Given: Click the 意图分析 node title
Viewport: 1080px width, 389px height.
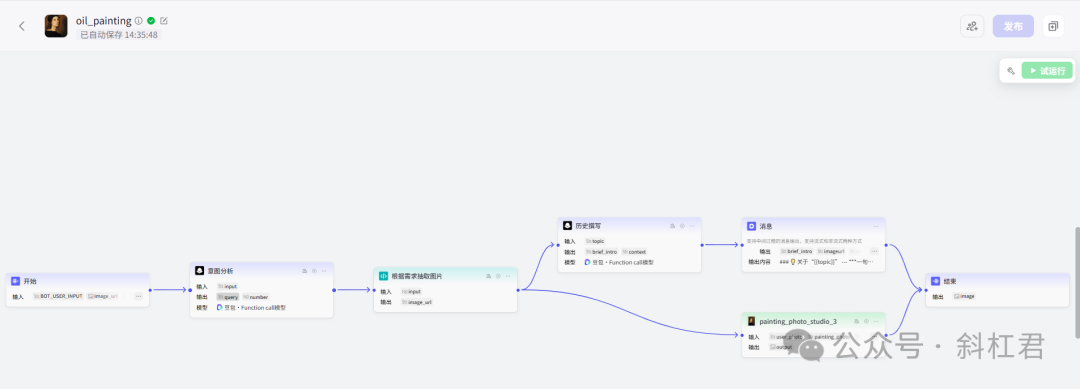Looking at the screenshot, I should tap(220, 271).
